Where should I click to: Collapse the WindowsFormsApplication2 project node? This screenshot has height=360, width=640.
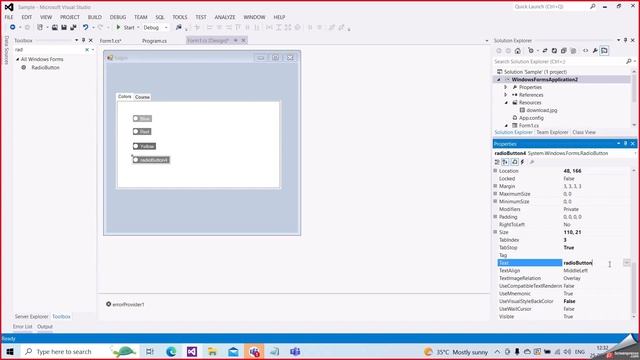coord(499,80)
